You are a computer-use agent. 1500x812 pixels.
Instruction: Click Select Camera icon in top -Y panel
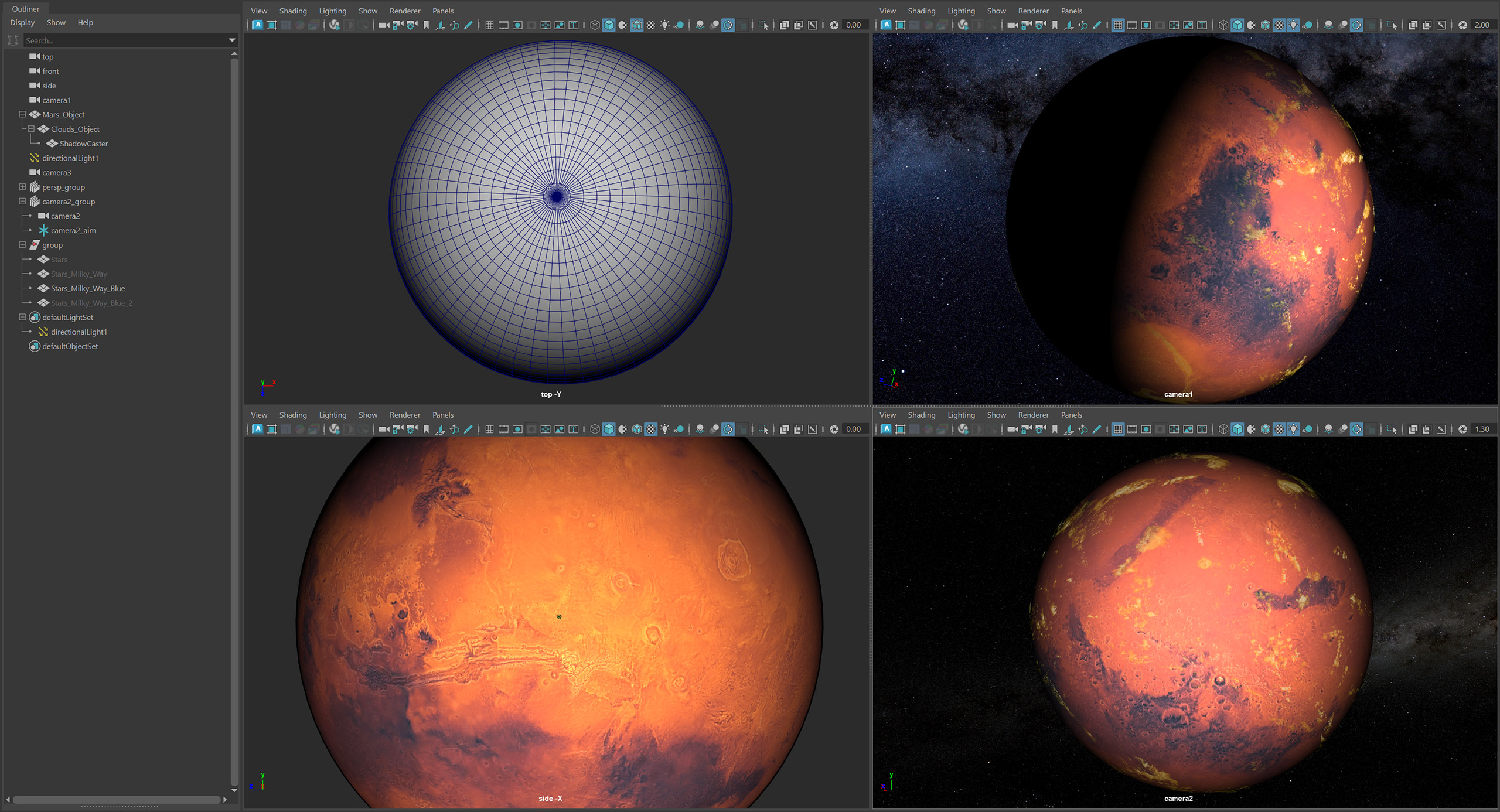click(384, 25)
